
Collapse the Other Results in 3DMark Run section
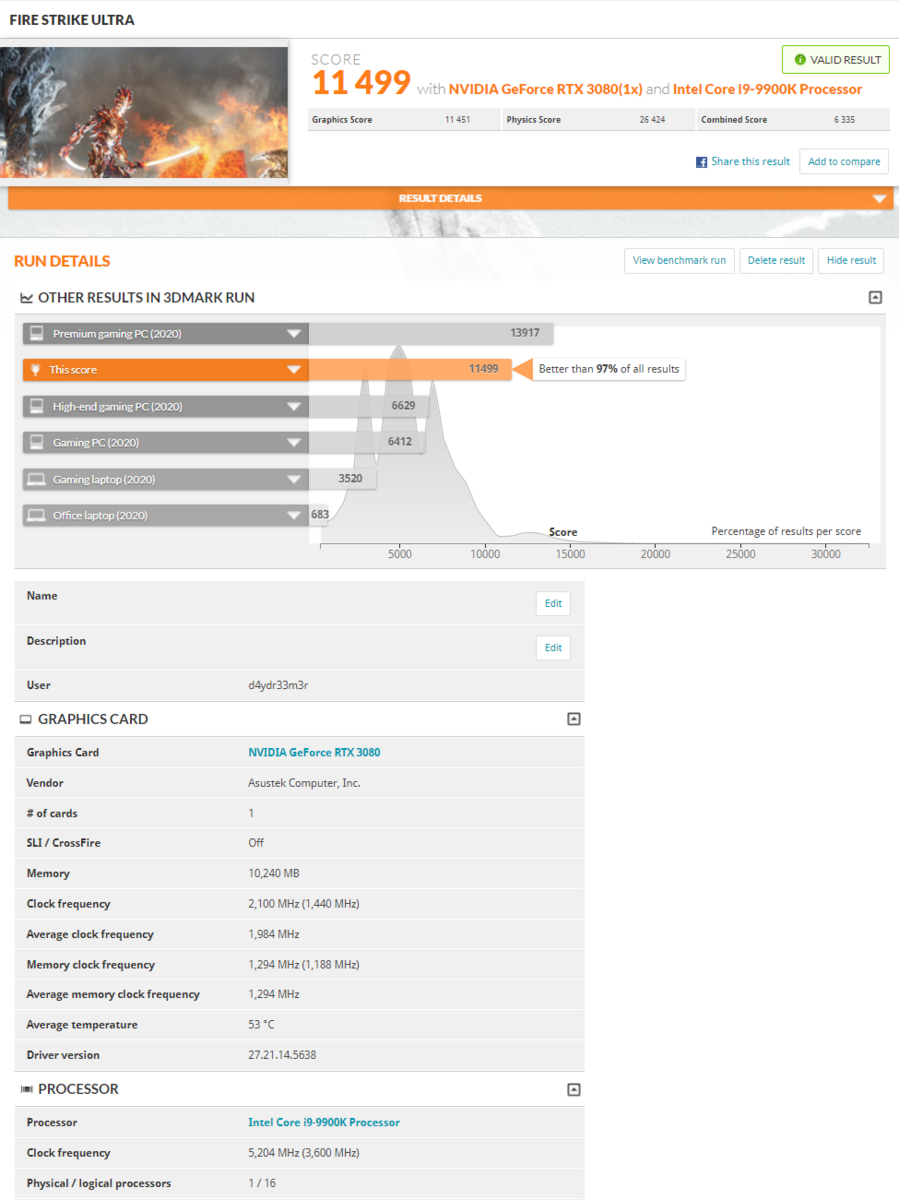coord(875,298)
